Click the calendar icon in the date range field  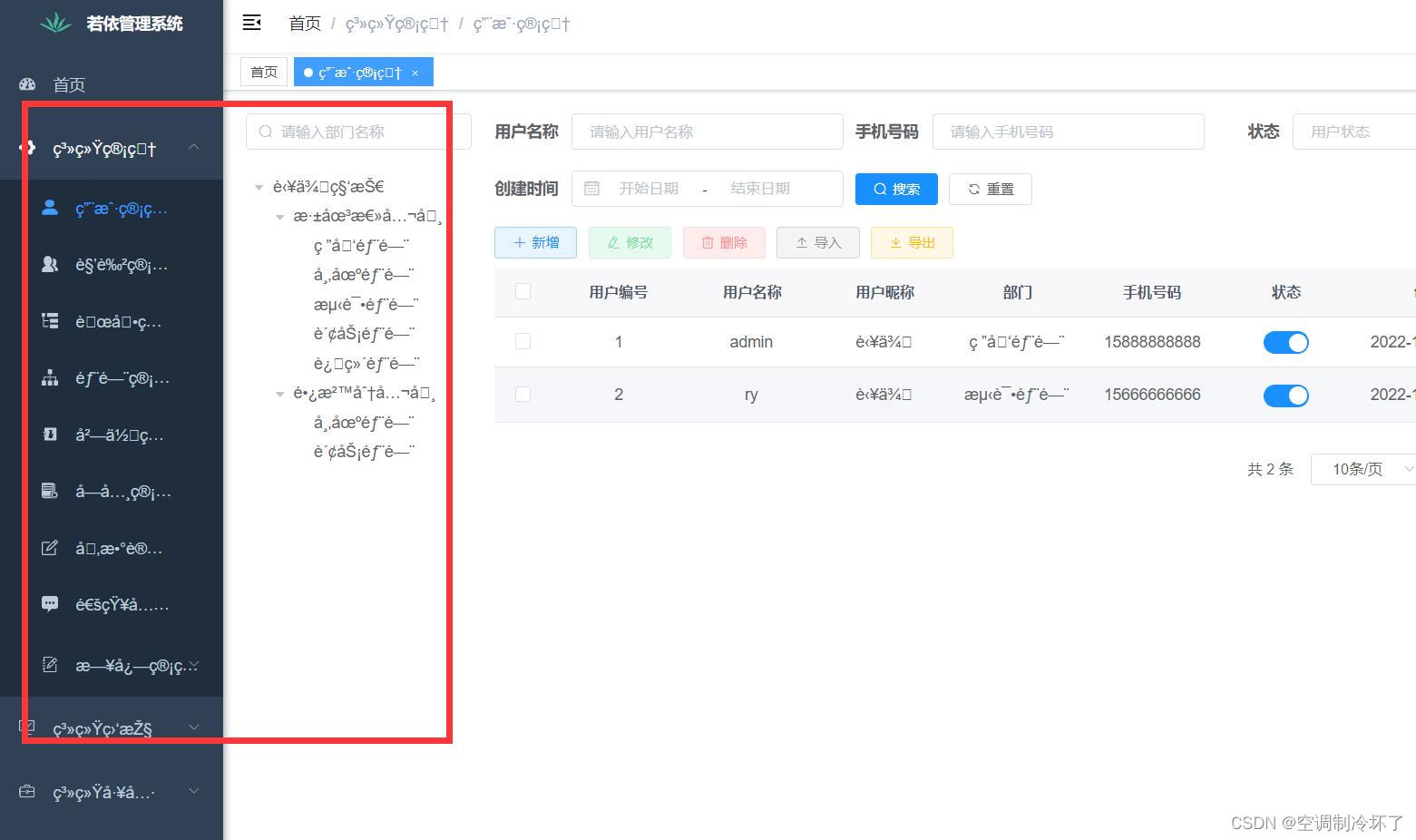tap(591, 188)
